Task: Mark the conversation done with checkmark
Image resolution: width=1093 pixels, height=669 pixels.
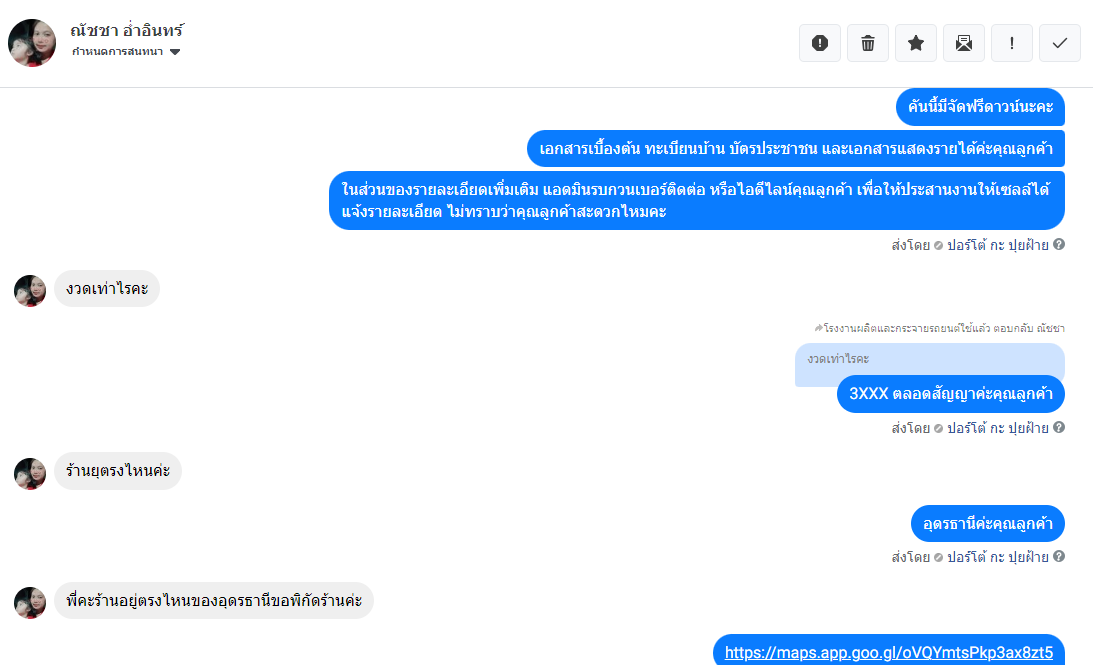Action: [1060, 43]
